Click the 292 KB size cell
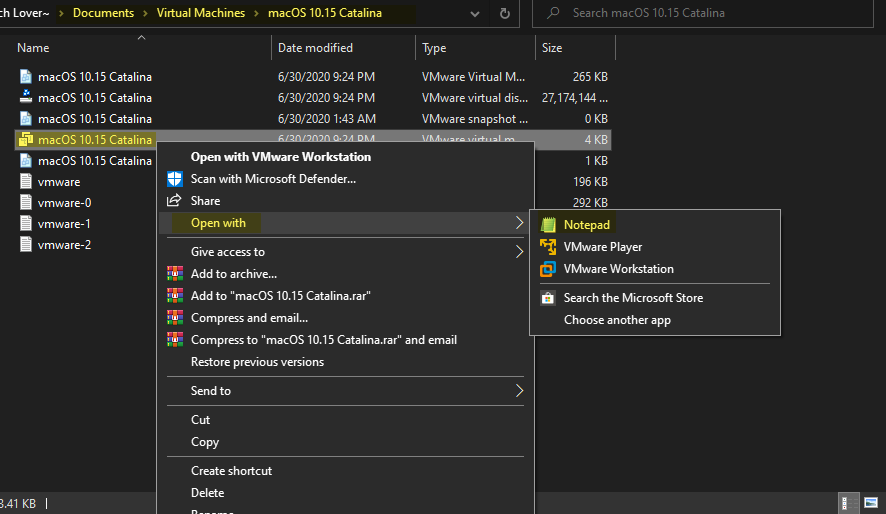 pyautogui.click(x=590, y=203)
